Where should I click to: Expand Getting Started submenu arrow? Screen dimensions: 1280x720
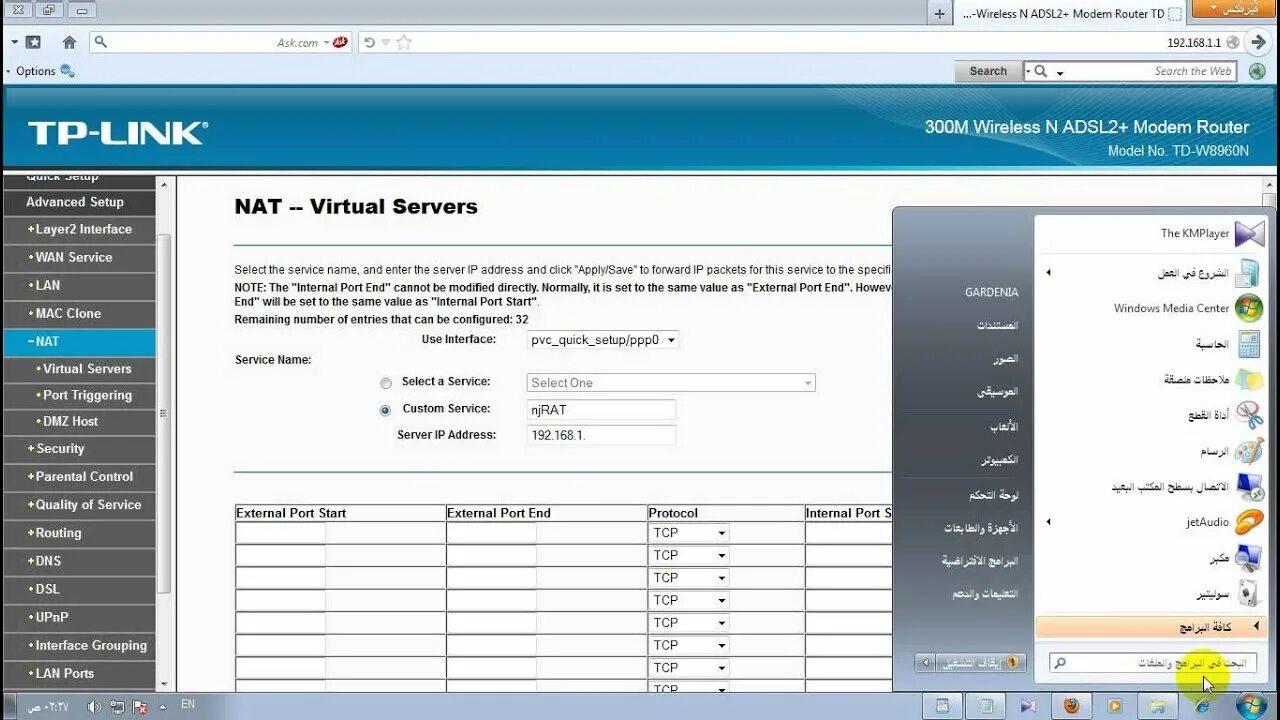(1048, 273)
